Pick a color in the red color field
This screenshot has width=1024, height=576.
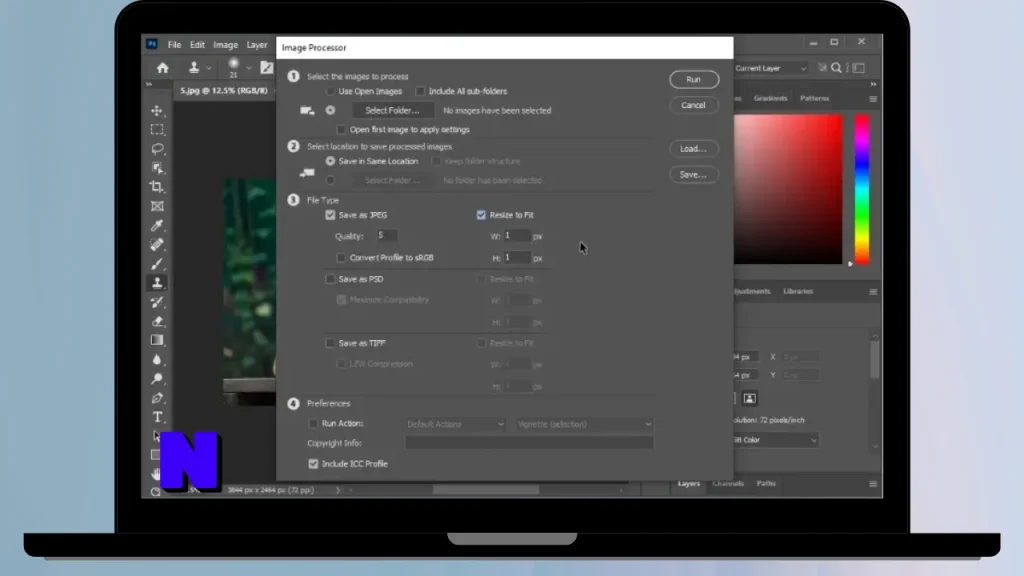coord(788,189)
